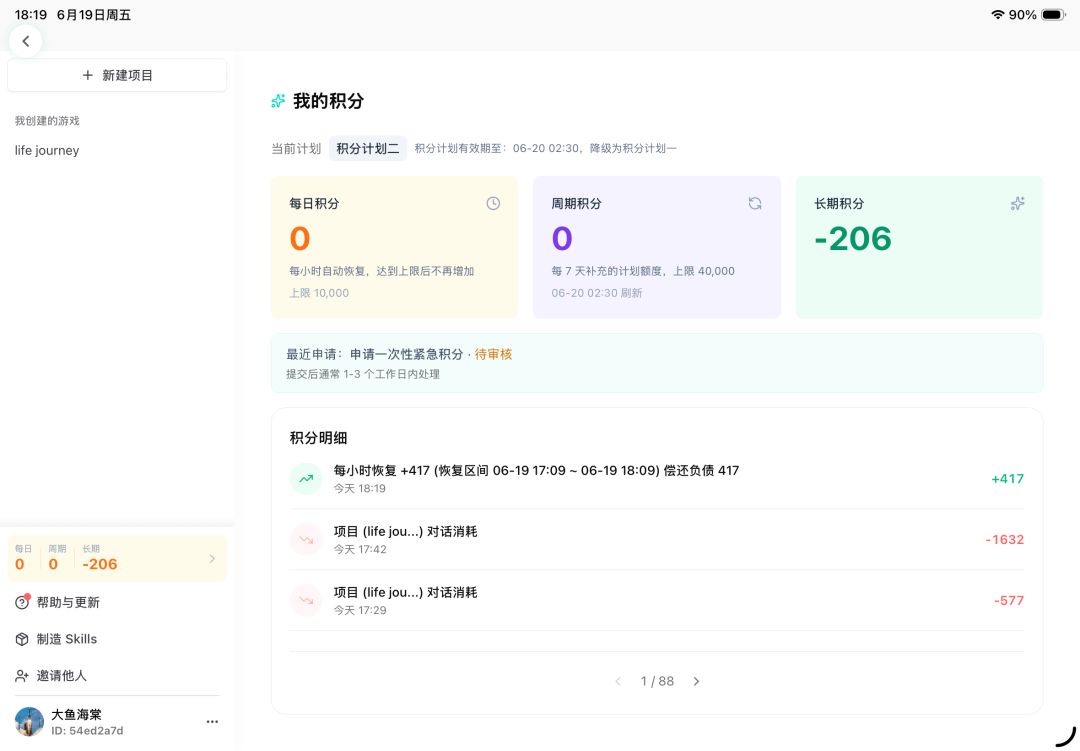Viewport: 1080px width, 751px height.
Task: Open the -577 对话消耗 record at 17:29
Action: tap(656, 600)
